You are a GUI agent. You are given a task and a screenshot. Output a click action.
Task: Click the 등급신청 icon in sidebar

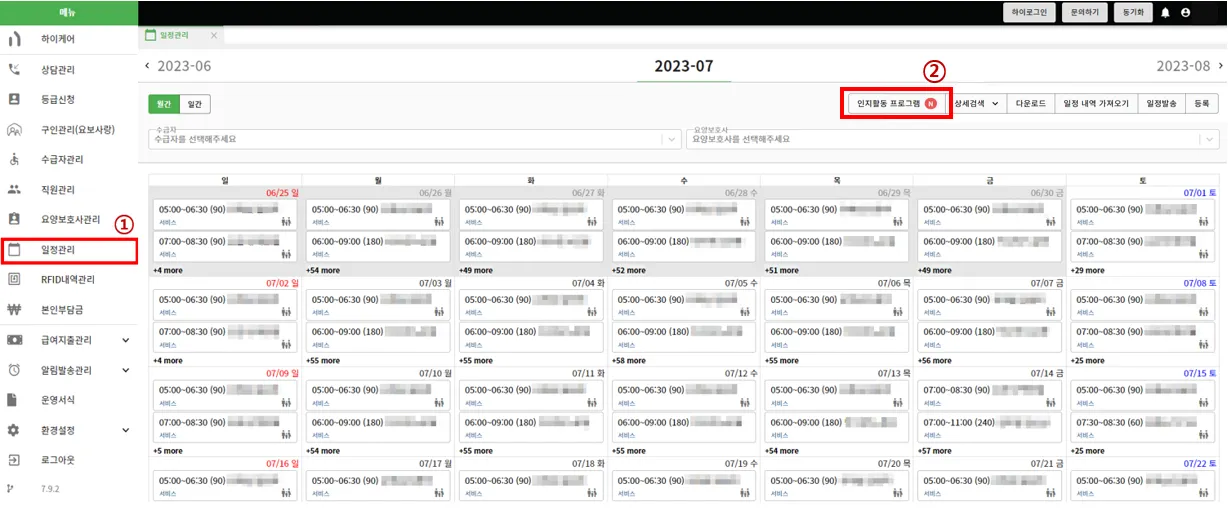[14, 100]
